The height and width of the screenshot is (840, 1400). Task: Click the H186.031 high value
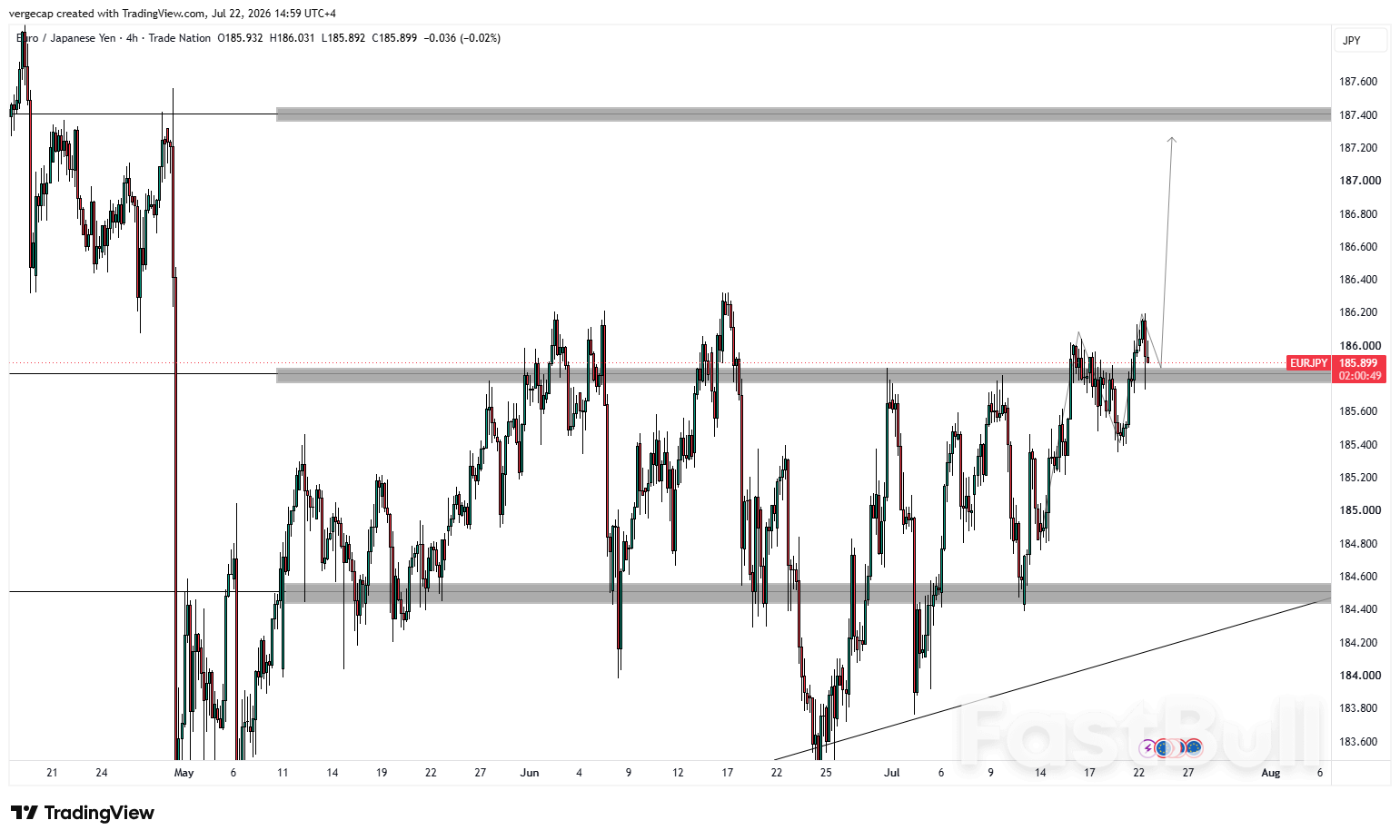click(293, 38)
